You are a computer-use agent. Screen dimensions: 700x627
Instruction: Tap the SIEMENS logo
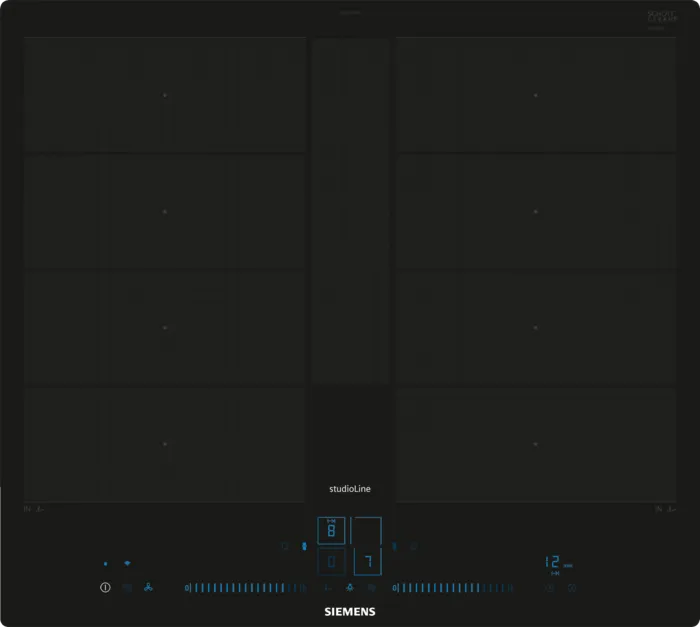click(349, 610)
